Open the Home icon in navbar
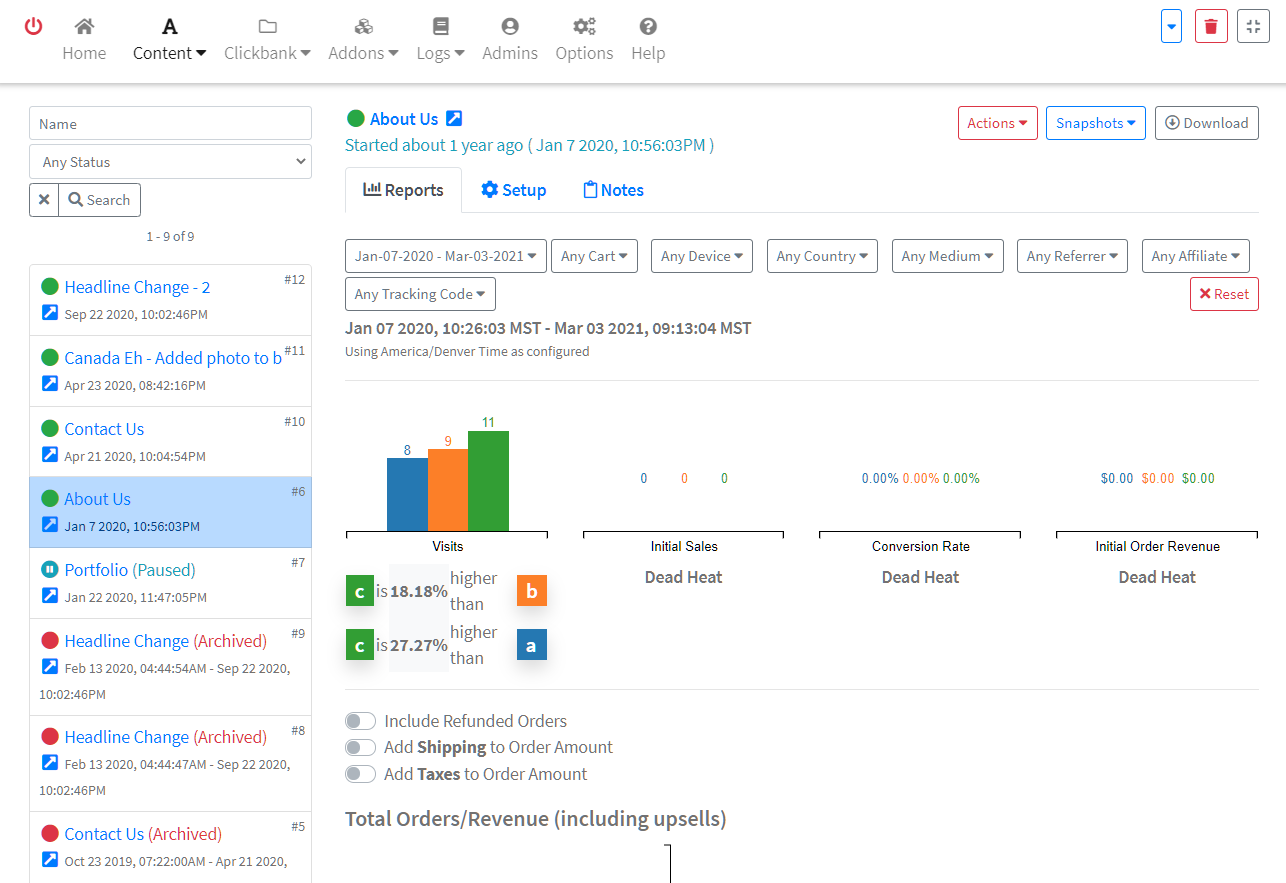The width and height of the screenshot is (1286, 883). pos(84,27)
